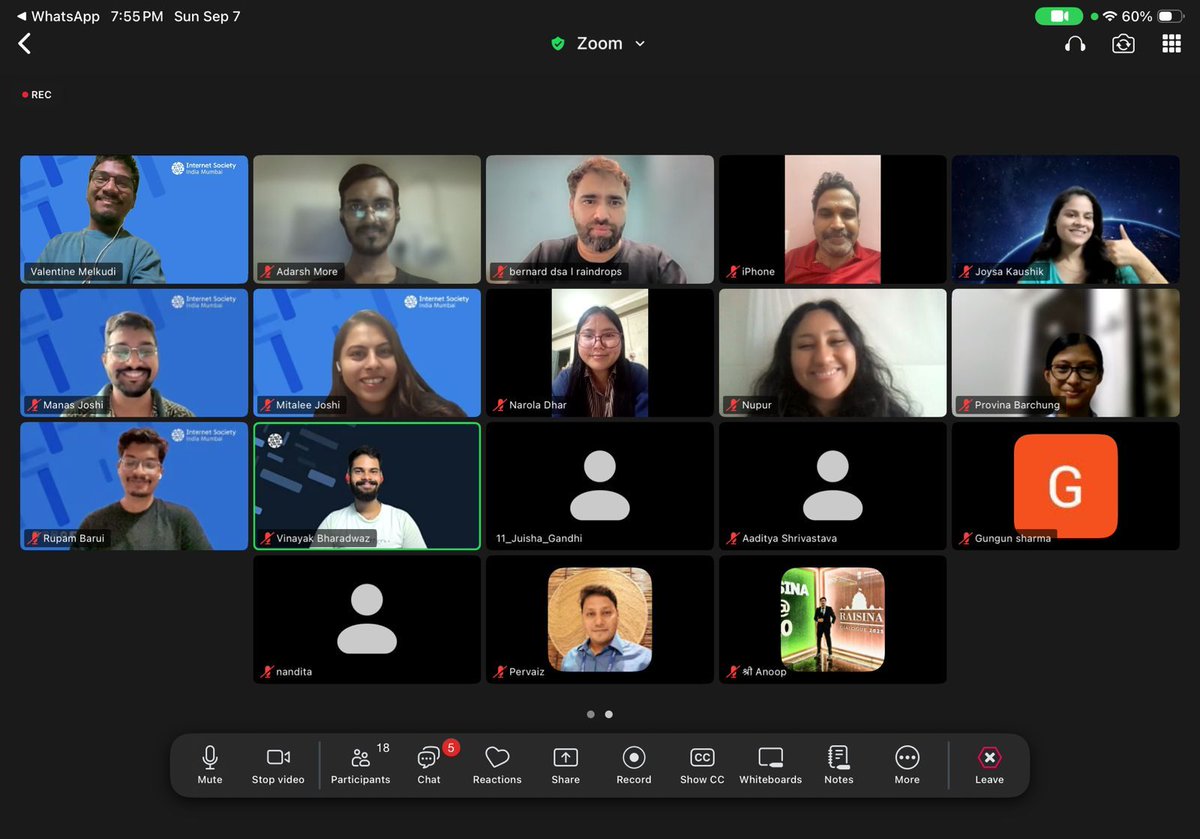This screenshot has height=839, width=1200.
Task: Switch camera with the flip camera icon
Action: pos(1123,44)
